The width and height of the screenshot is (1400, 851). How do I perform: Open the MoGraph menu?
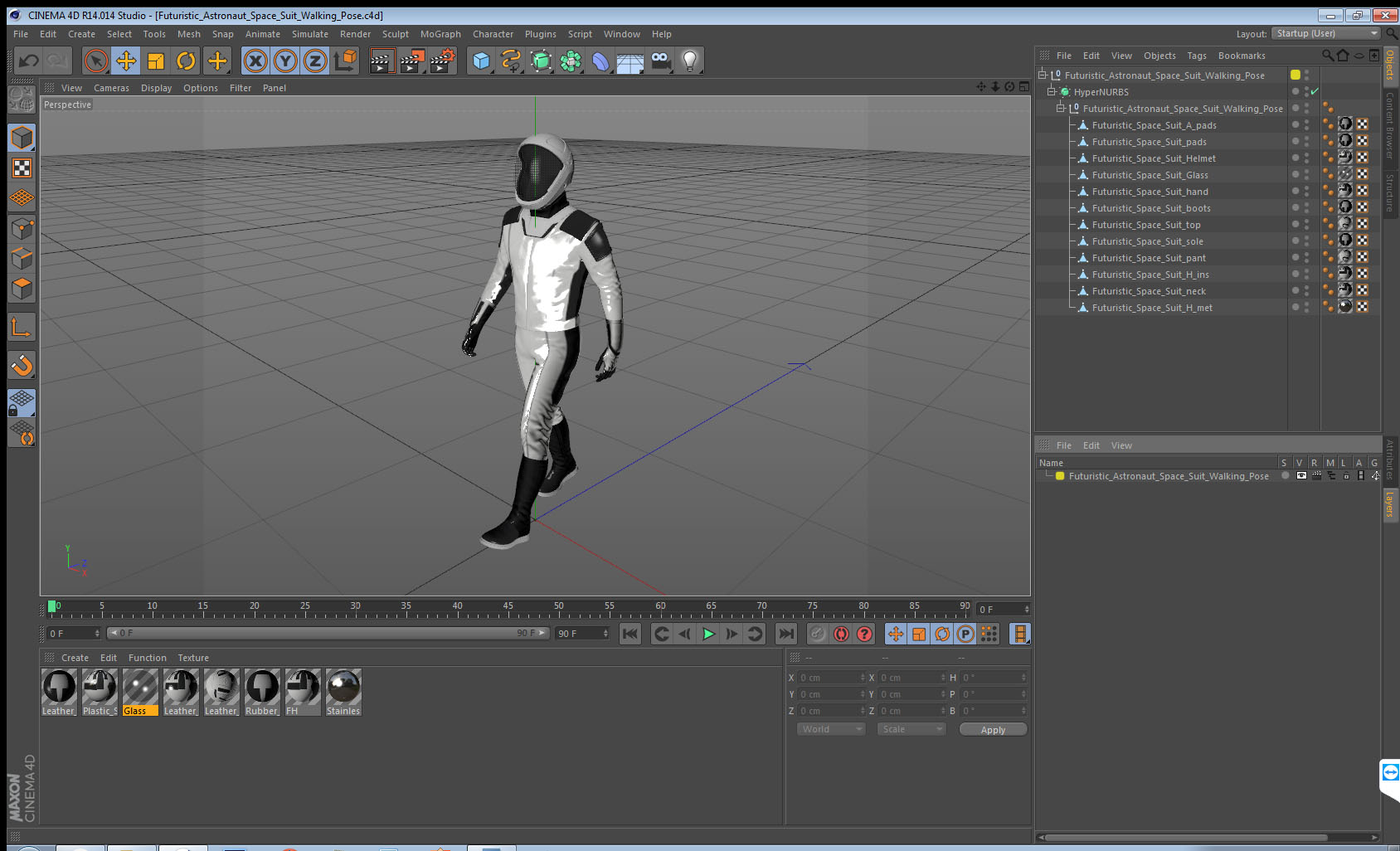[x=440, y=34]
